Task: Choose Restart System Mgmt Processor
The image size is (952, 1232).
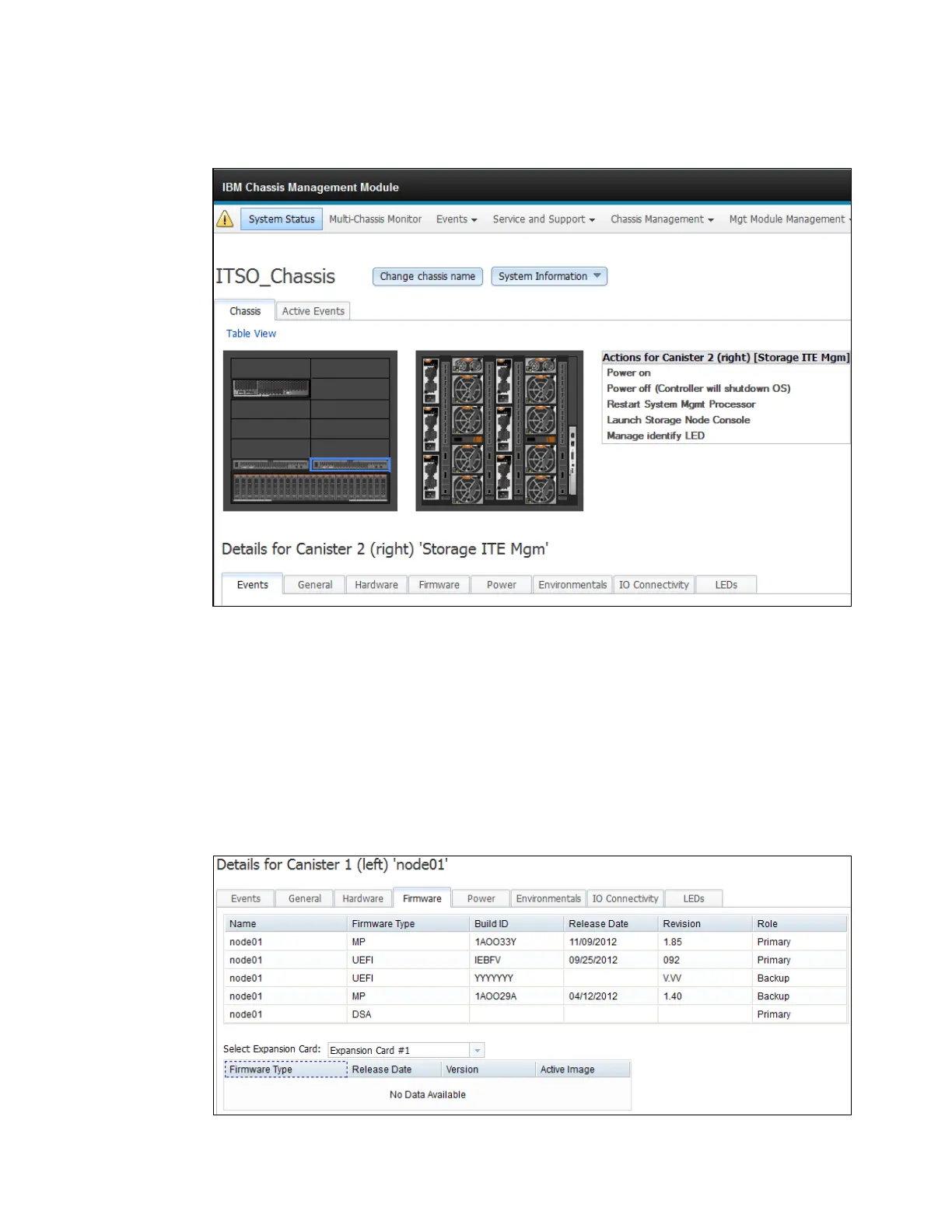Action: tap(681, 404)
